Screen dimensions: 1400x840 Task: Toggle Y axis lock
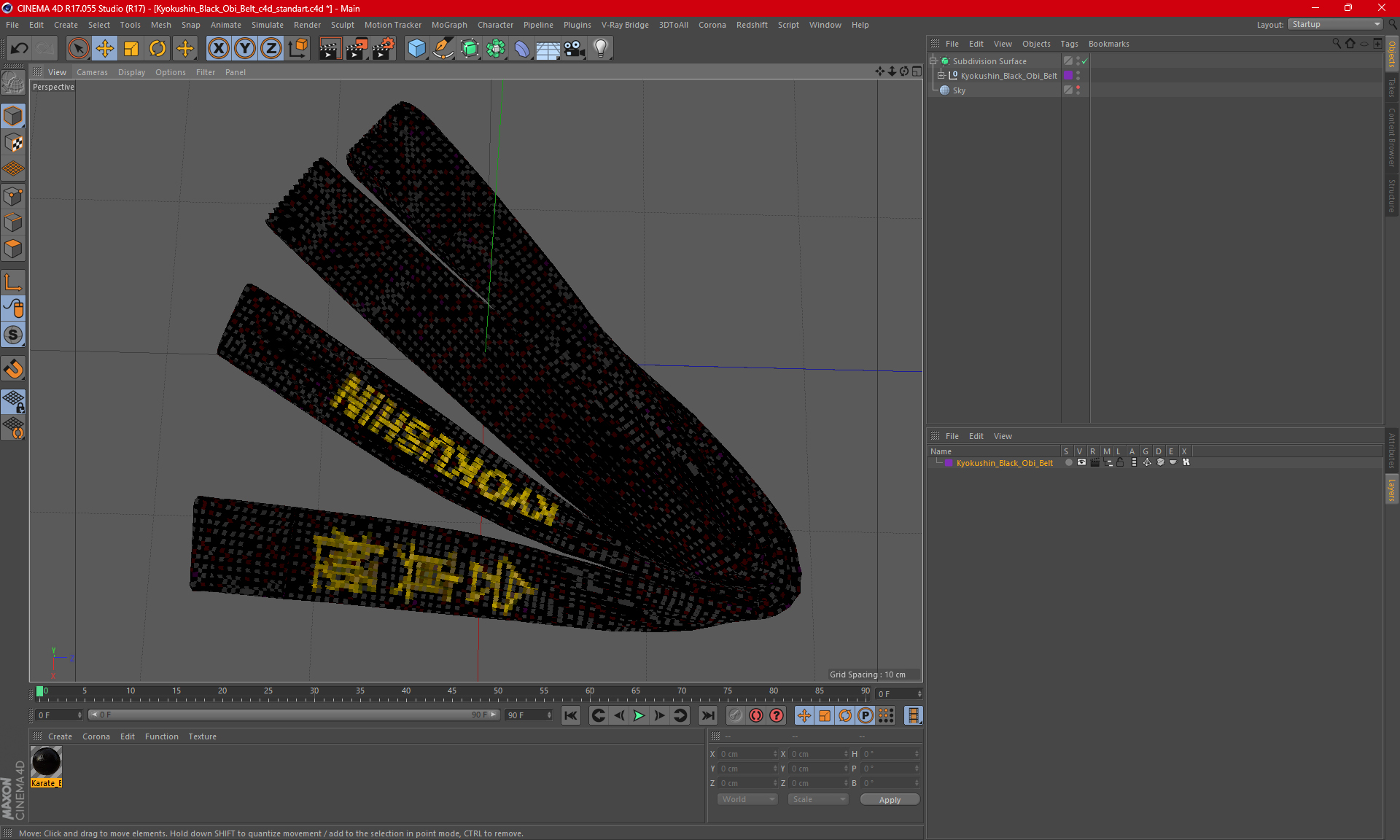pyautogui.click(x=245, y=49)
